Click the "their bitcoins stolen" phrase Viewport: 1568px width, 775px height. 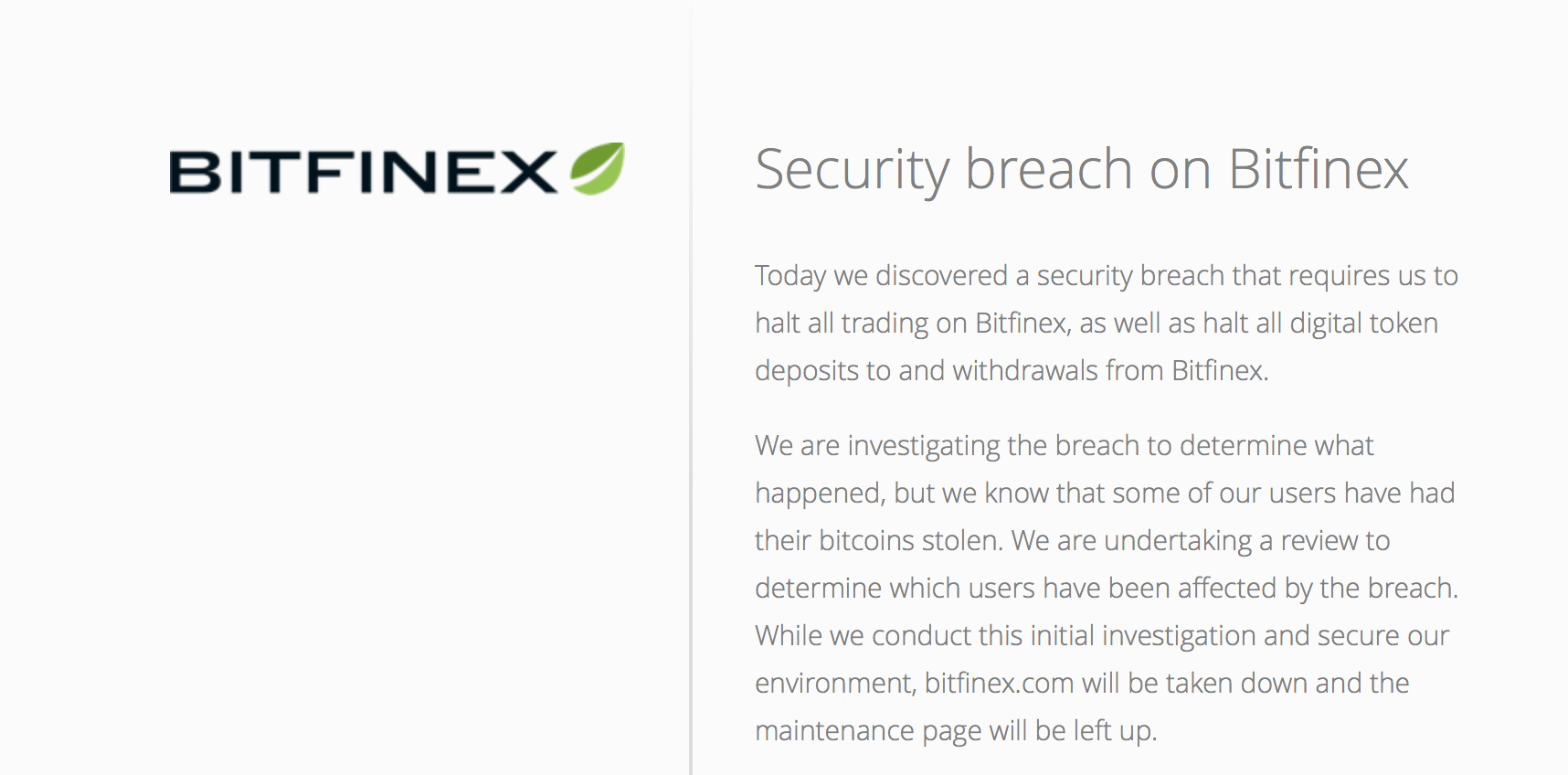pyautogui.click(x=877, y=540)
